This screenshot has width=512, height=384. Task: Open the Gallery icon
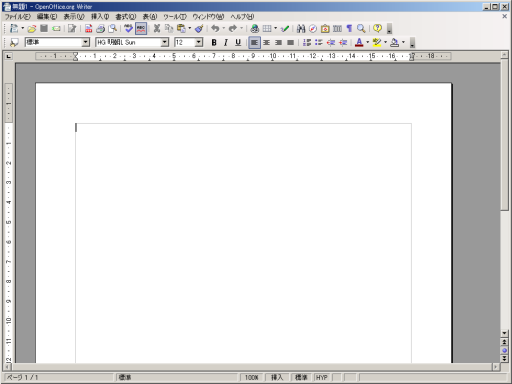click(325, 29)
